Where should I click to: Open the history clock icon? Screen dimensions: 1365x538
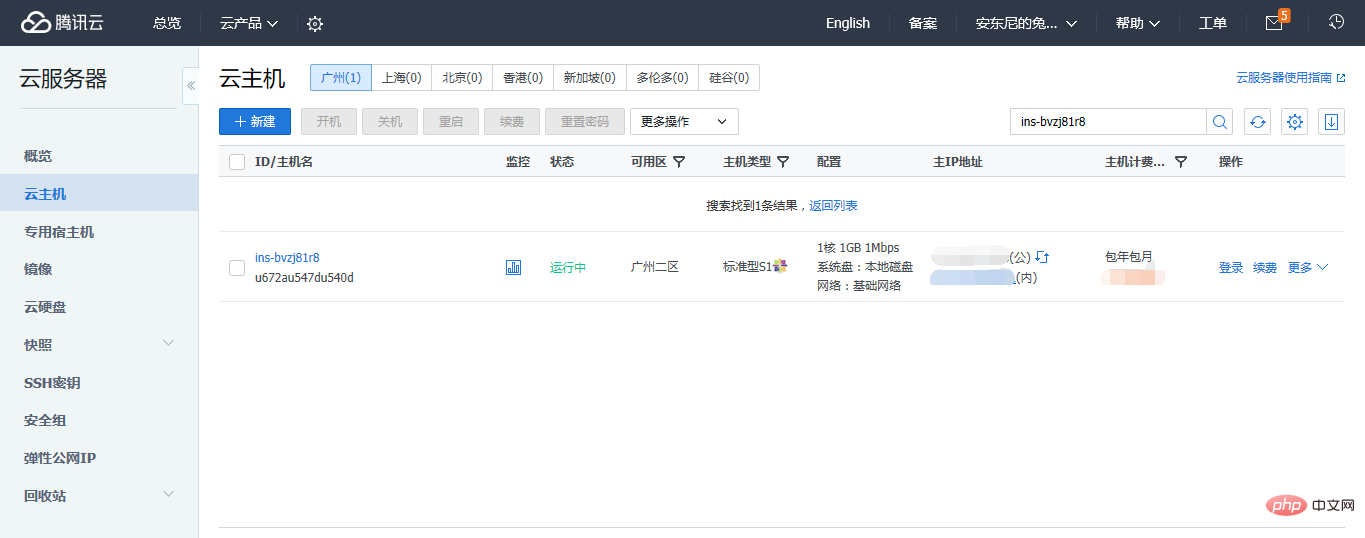(1336, 22)
